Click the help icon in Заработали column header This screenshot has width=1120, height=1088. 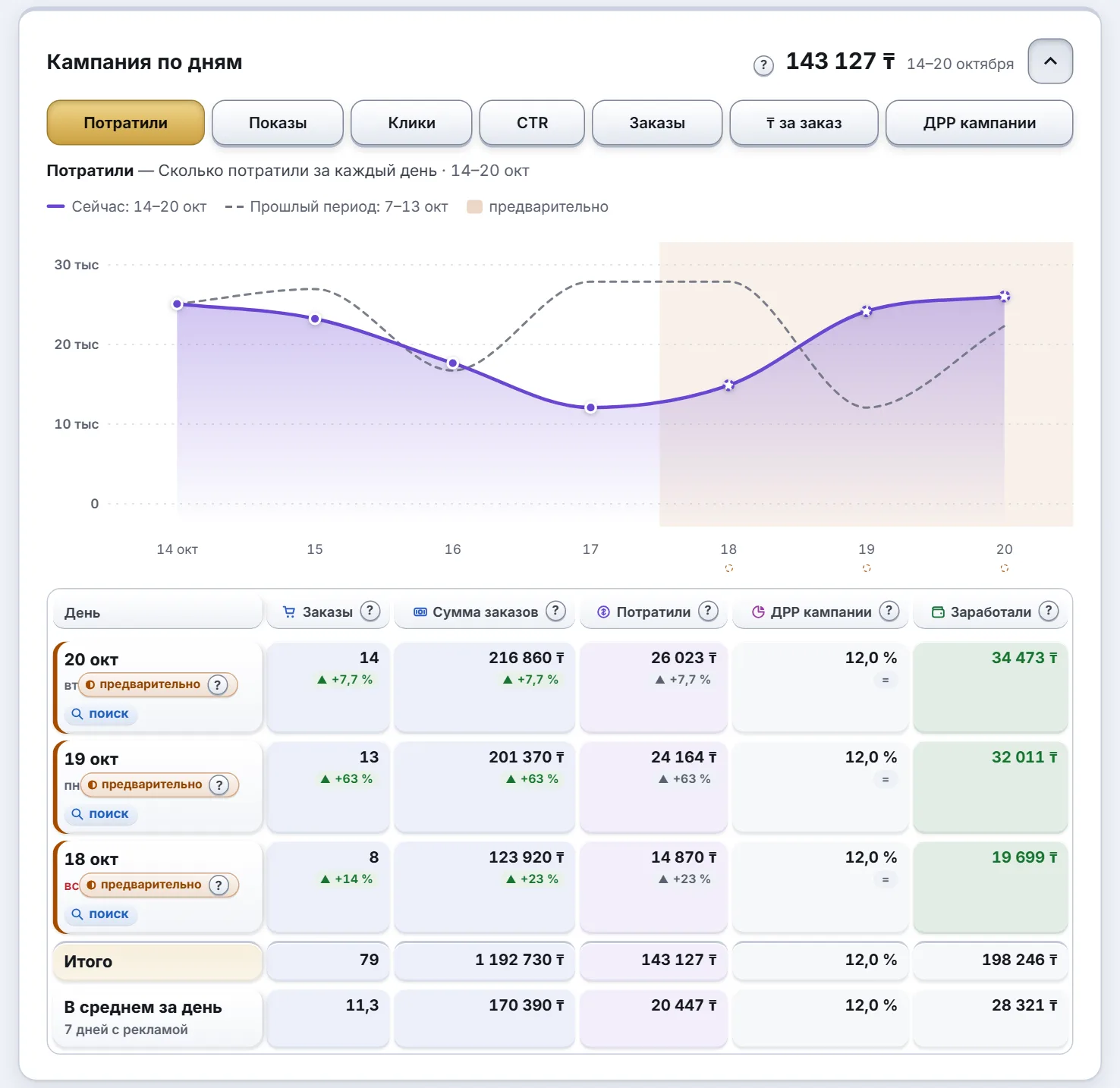click(x=1049, y=611)
